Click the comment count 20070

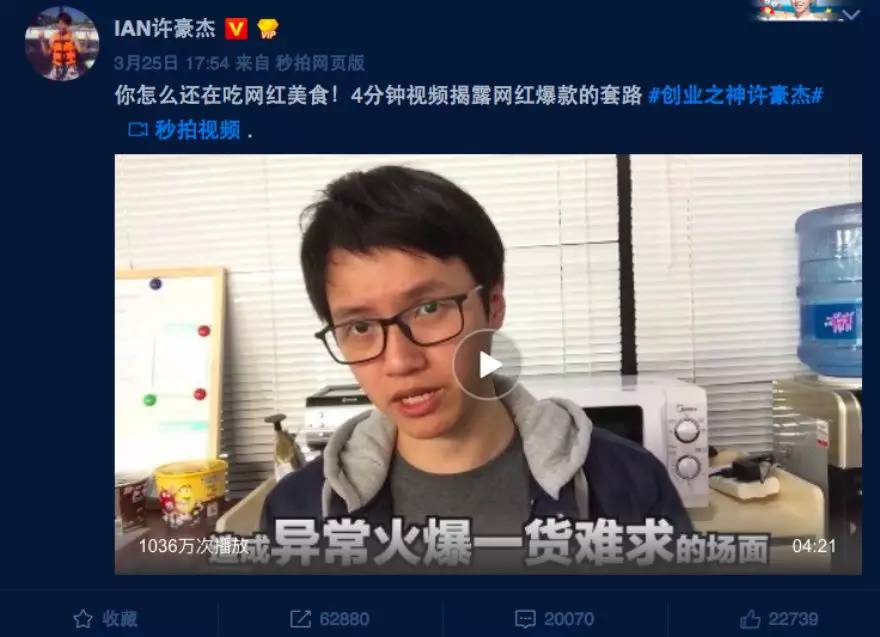(x=569, y=619)
